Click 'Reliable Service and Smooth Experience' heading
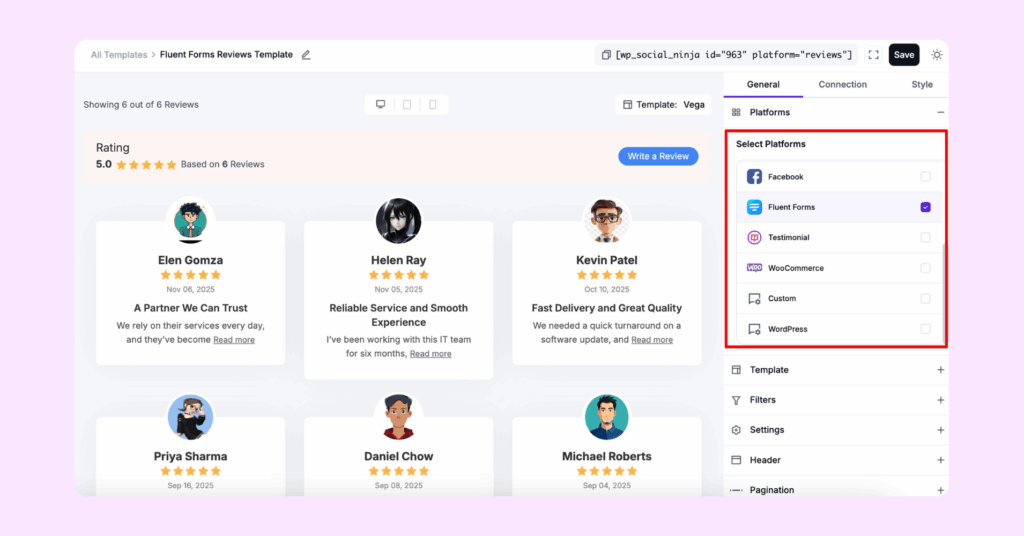 click(398, 315)
